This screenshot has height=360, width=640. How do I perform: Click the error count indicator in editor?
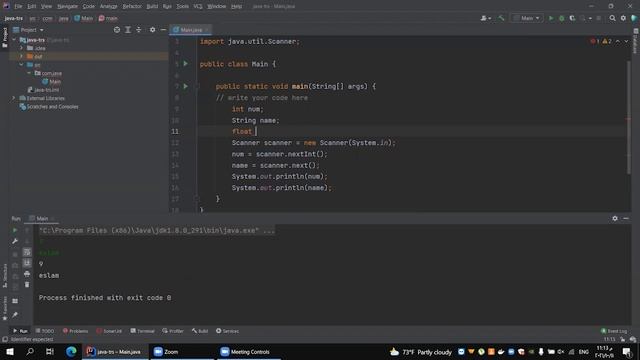(595, 41)
